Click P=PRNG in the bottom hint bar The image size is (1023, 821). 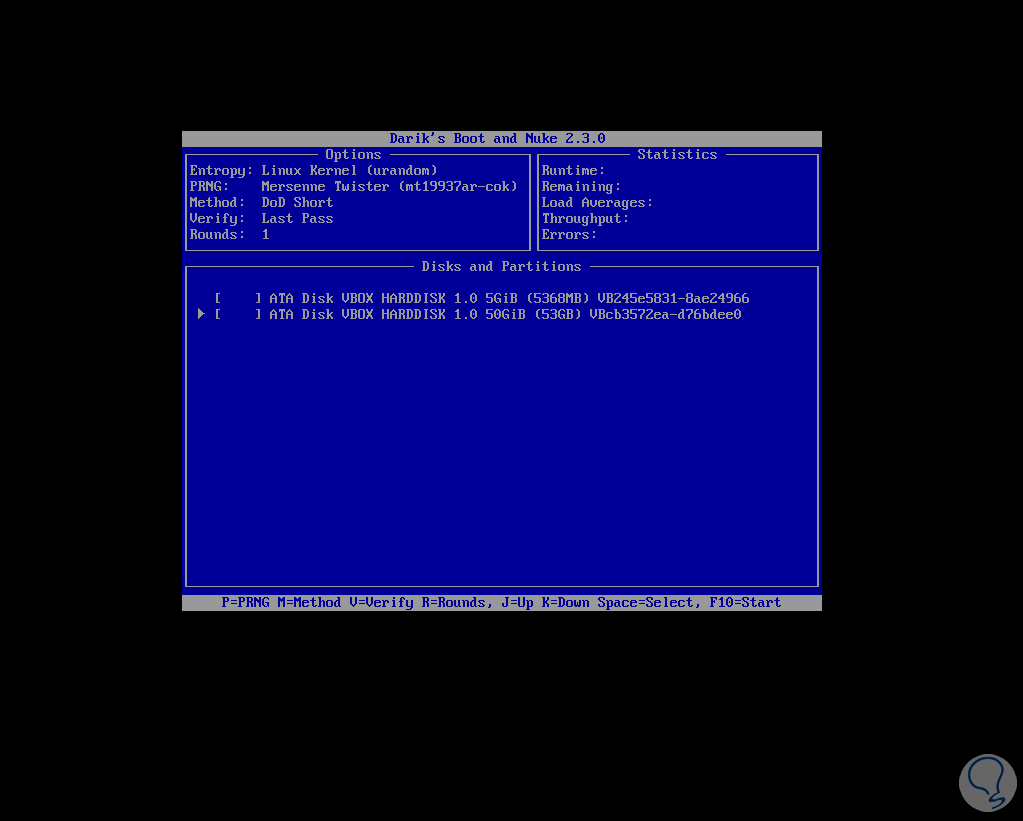[245, 602]
